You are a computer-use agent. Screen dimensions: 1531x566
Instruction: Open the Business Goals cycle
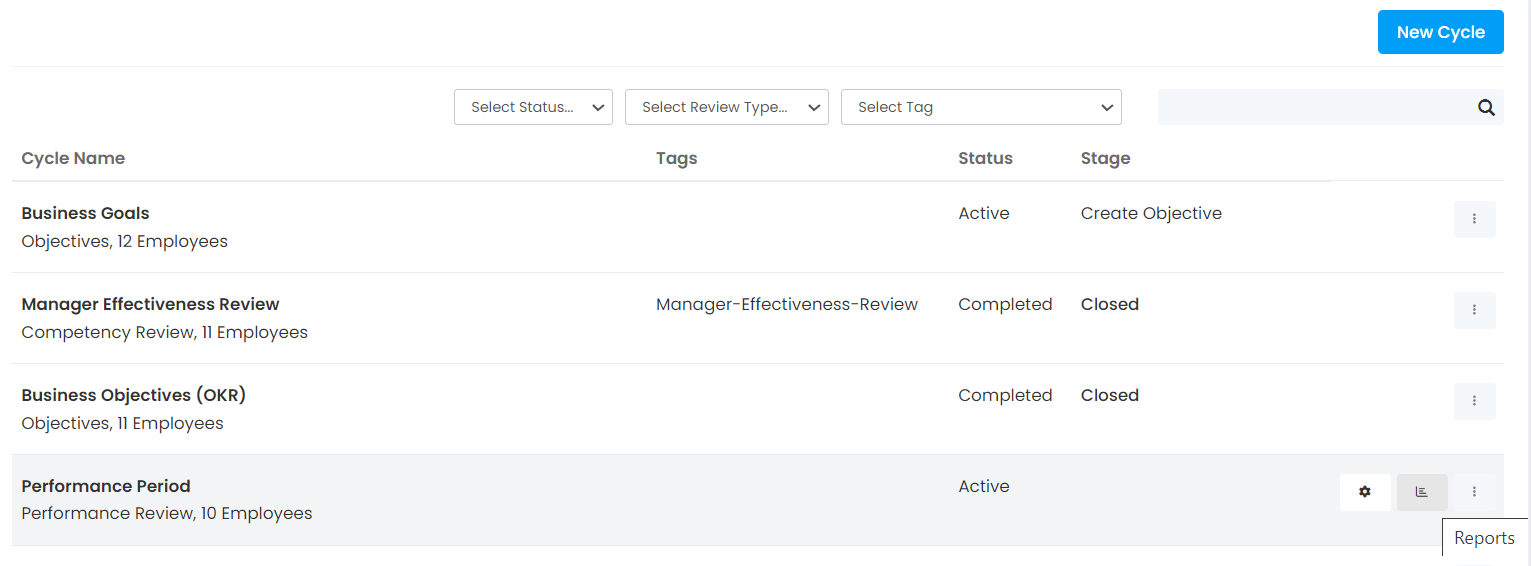[85, 213]
